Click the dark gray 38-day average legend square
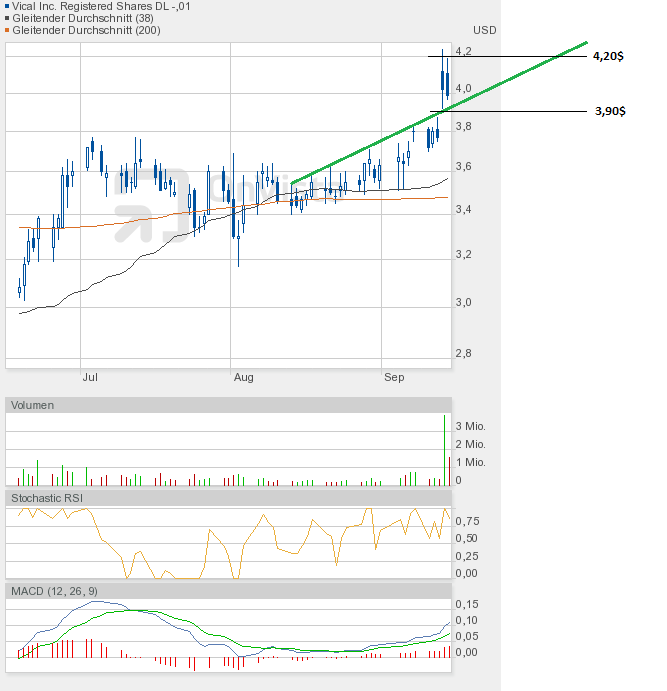 (x=8, y=18)
